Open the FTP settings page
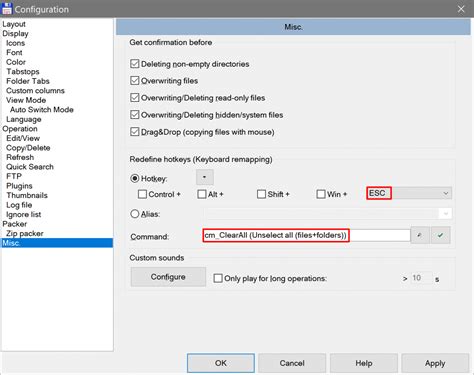This screenshot has width=474, height=375. tap(14, 176)
